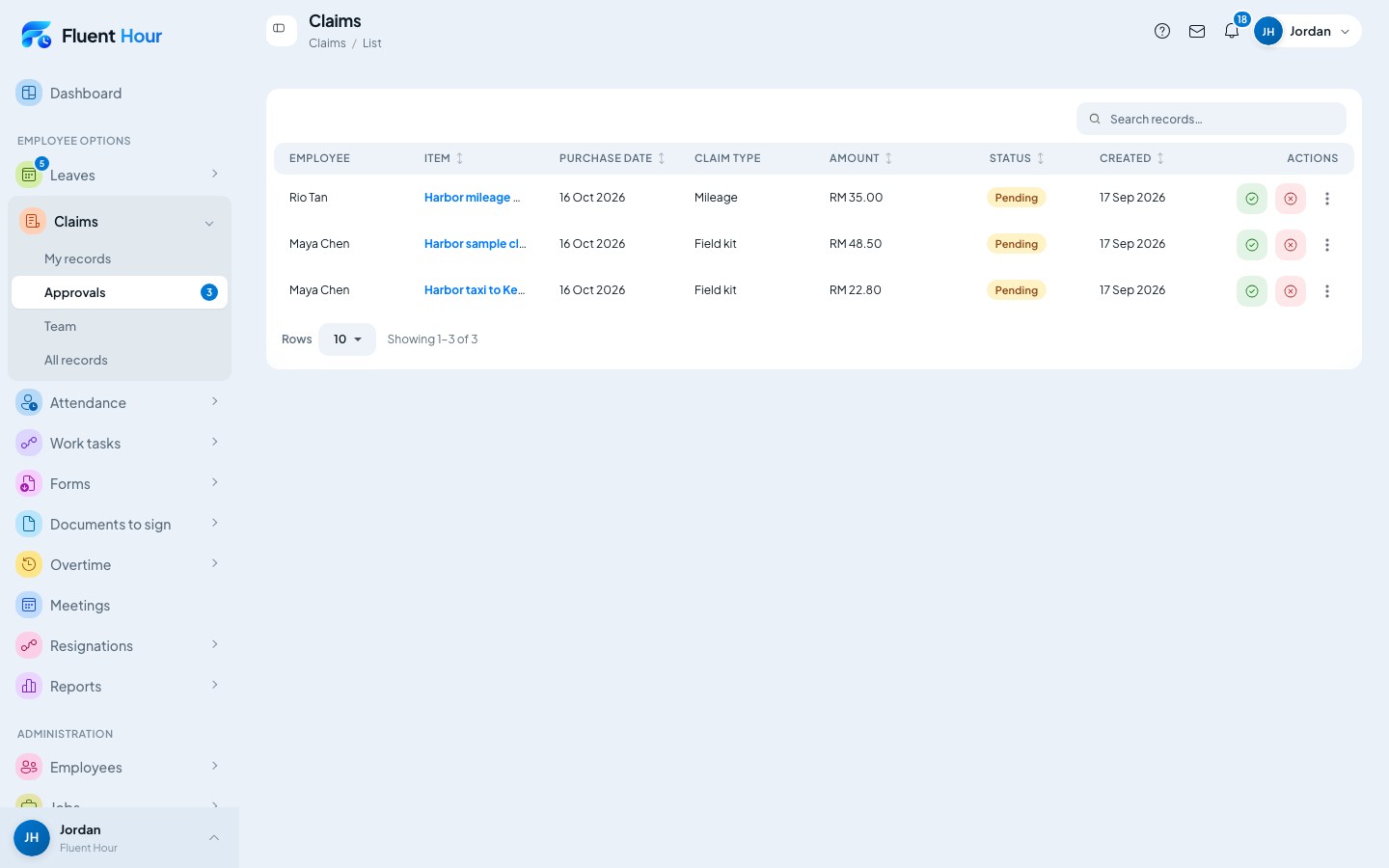Open All records under Claims
The height and width of the screenshot is (868, 1389).
click(x=120, y=360)
